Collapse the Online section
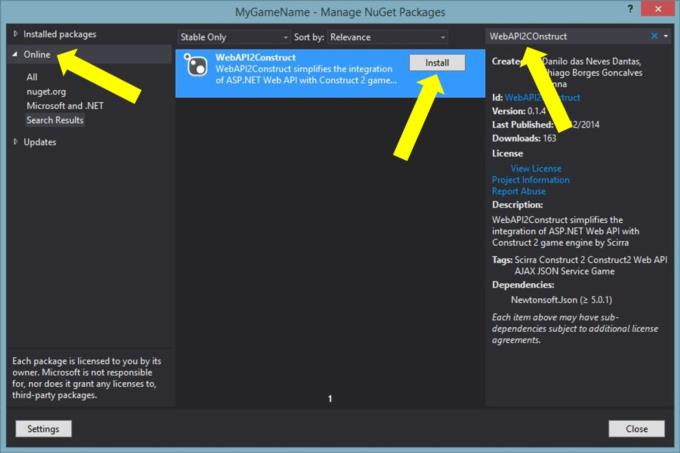This screenshot has width=680, height=453. pos(15,55)
